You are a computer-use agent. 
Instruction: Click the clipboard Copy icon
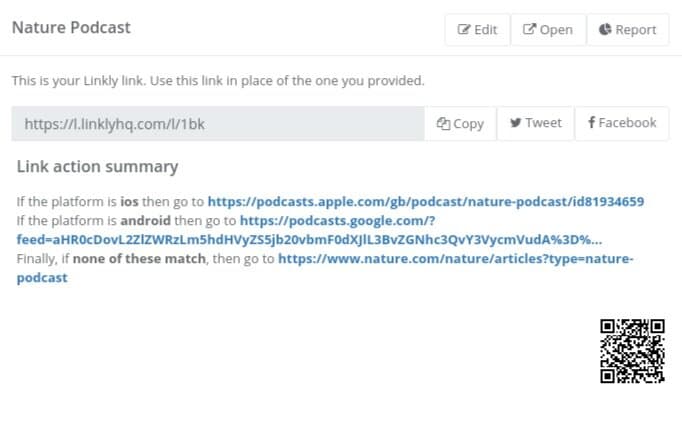(x=444, y=124)
